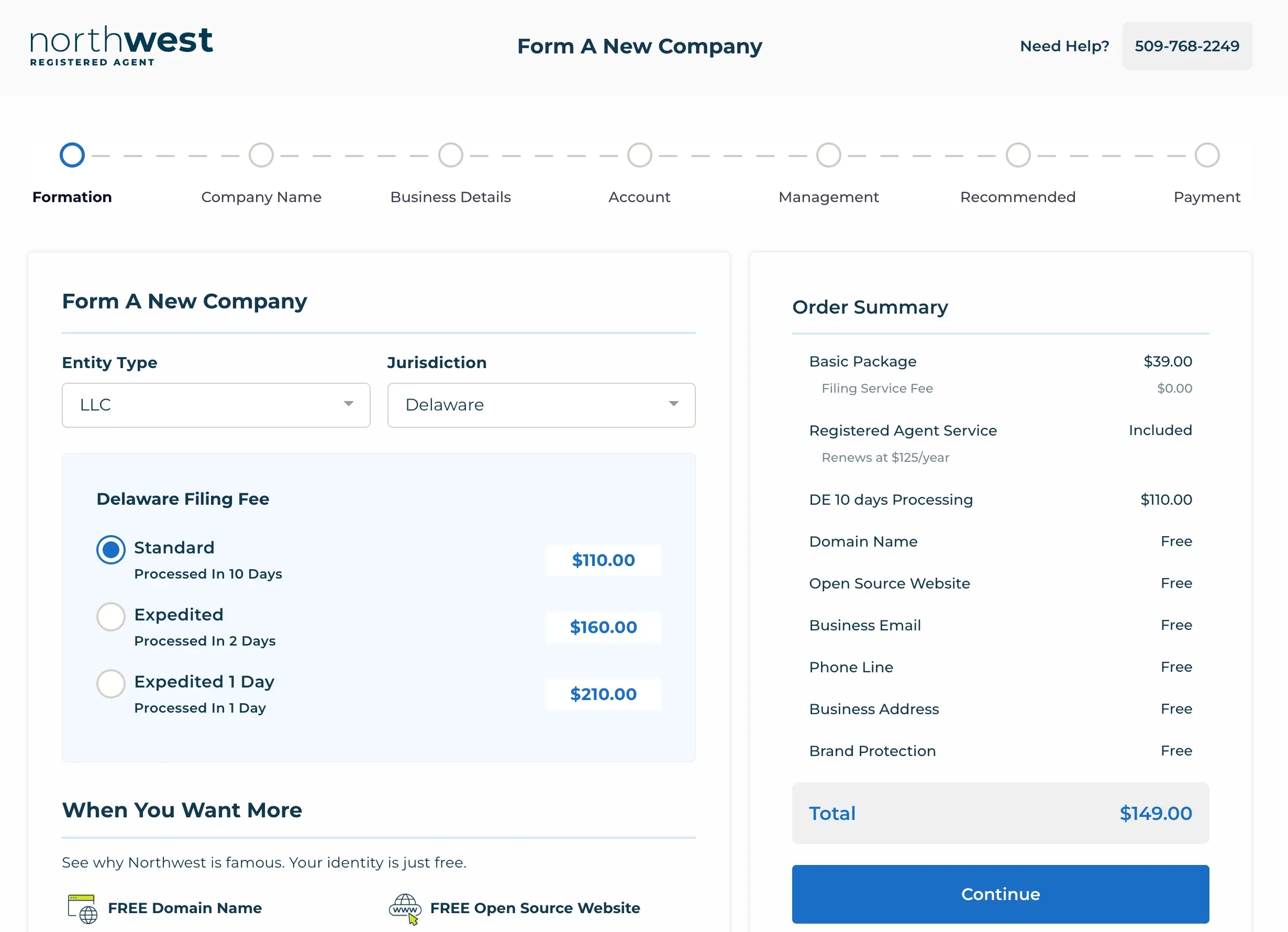Click the Registered Agent Service line item
Screen dimensions: 1288x932
(1000, 430)
